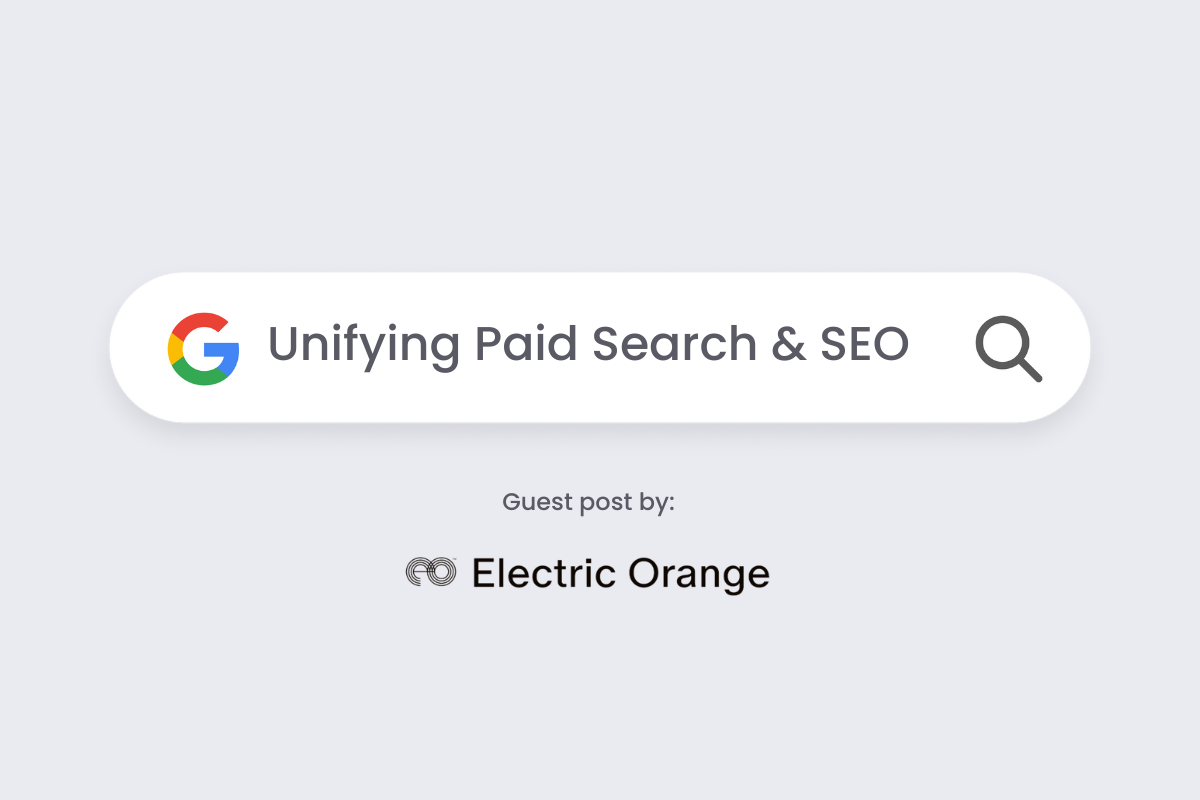Viewport: 1200px width, 800px height.
Task: Click the magnifying glass search icon
Action: pos(1008,349)
